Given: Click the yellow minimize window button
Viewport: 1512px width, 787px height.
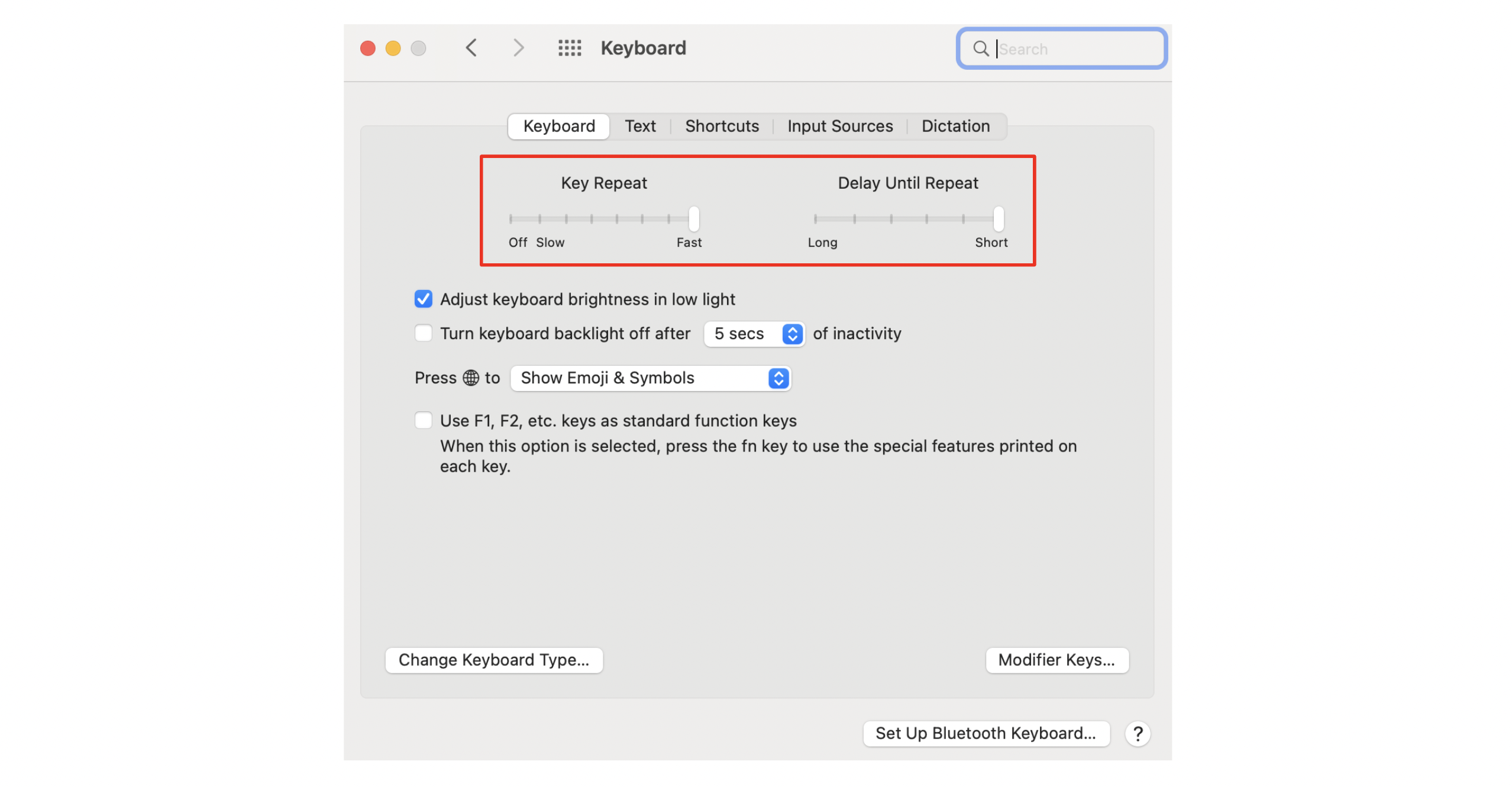Looking at the screenshot, I should coord(393,48).
